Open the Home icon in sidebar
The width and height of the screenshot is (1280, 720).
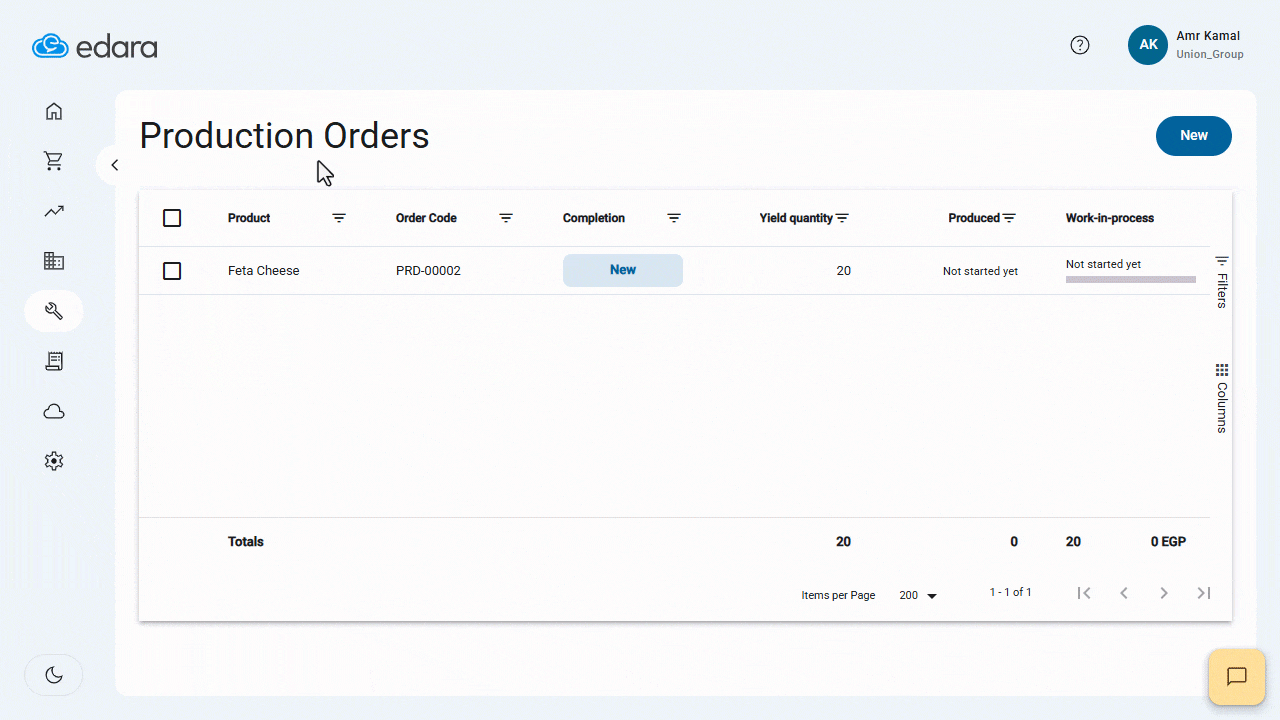click(54, 111)
